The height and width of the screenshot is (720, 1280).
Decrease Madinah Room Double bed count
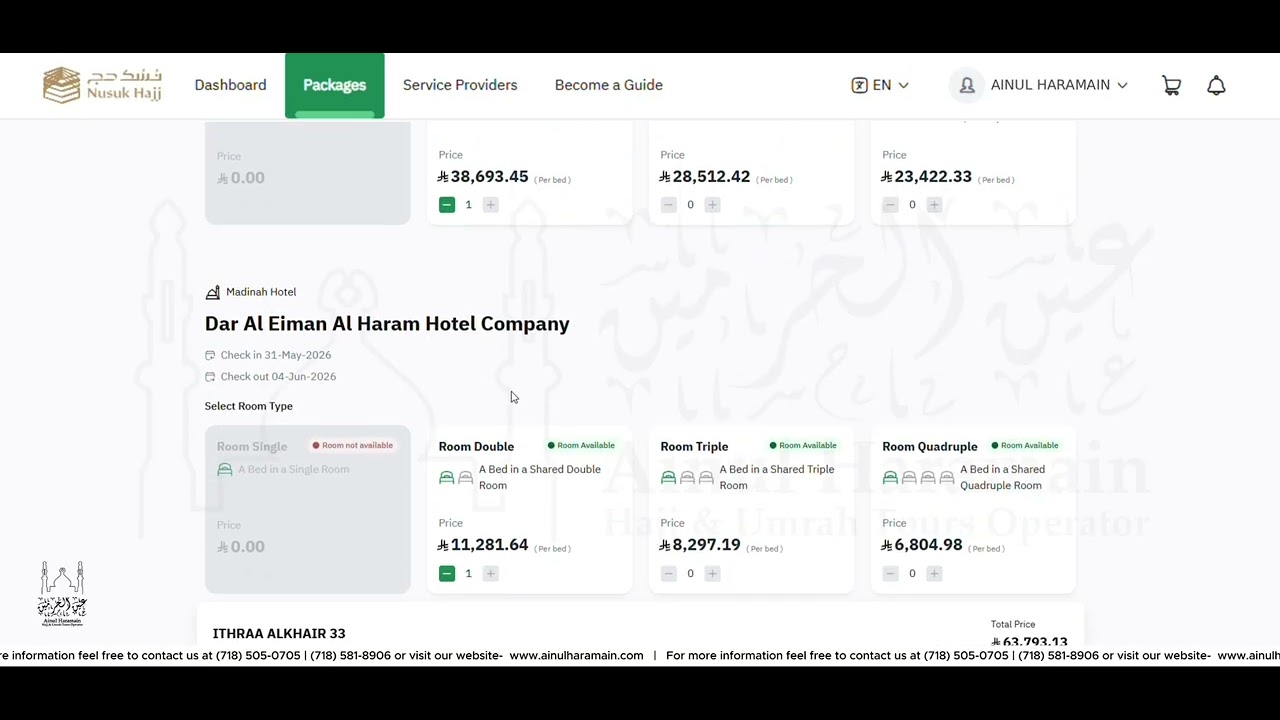(447, 573)
